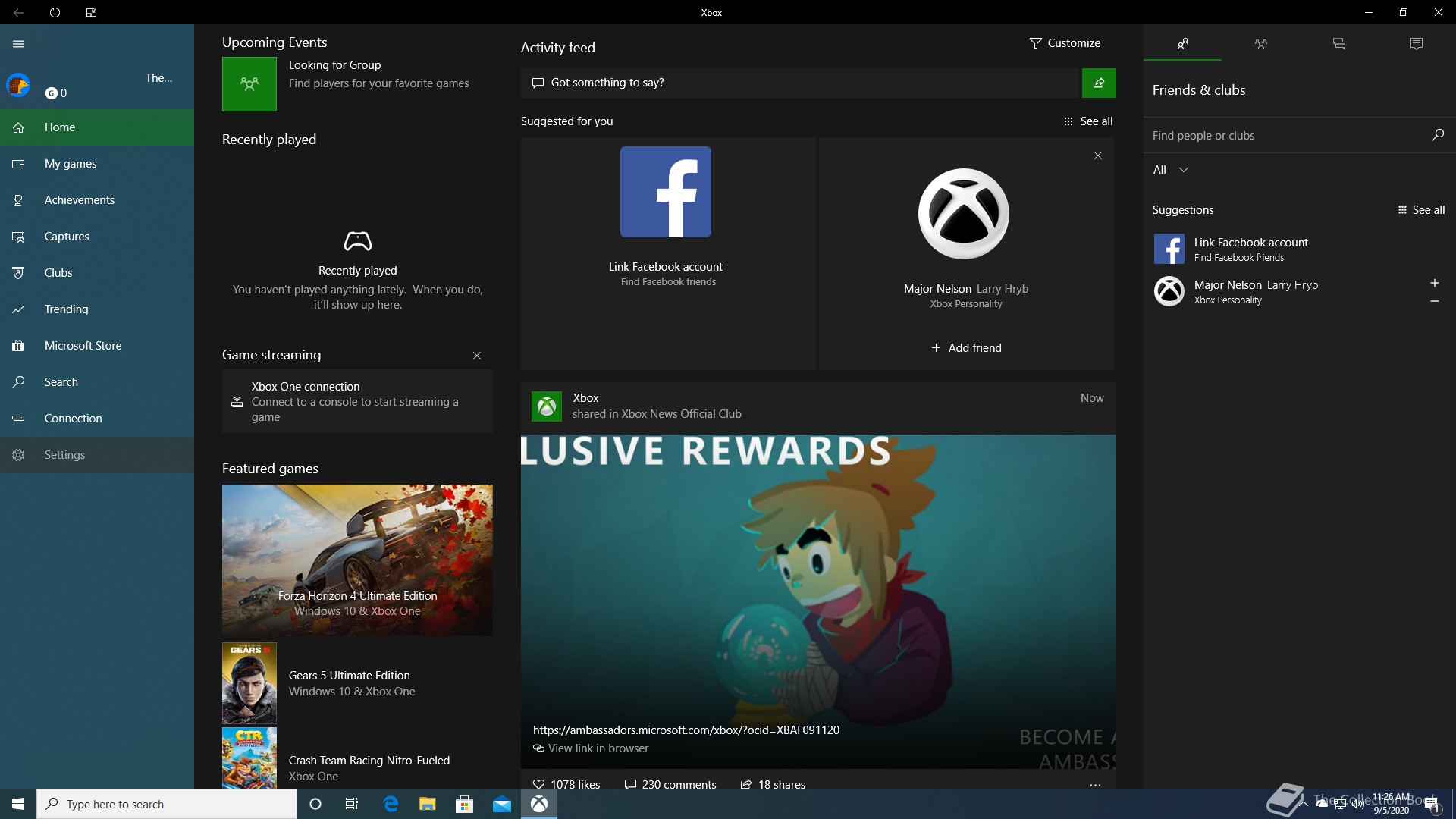Switch to the Messages tab icon
Viewport: 1456px width, 819px height.
tap(1338, 44)
